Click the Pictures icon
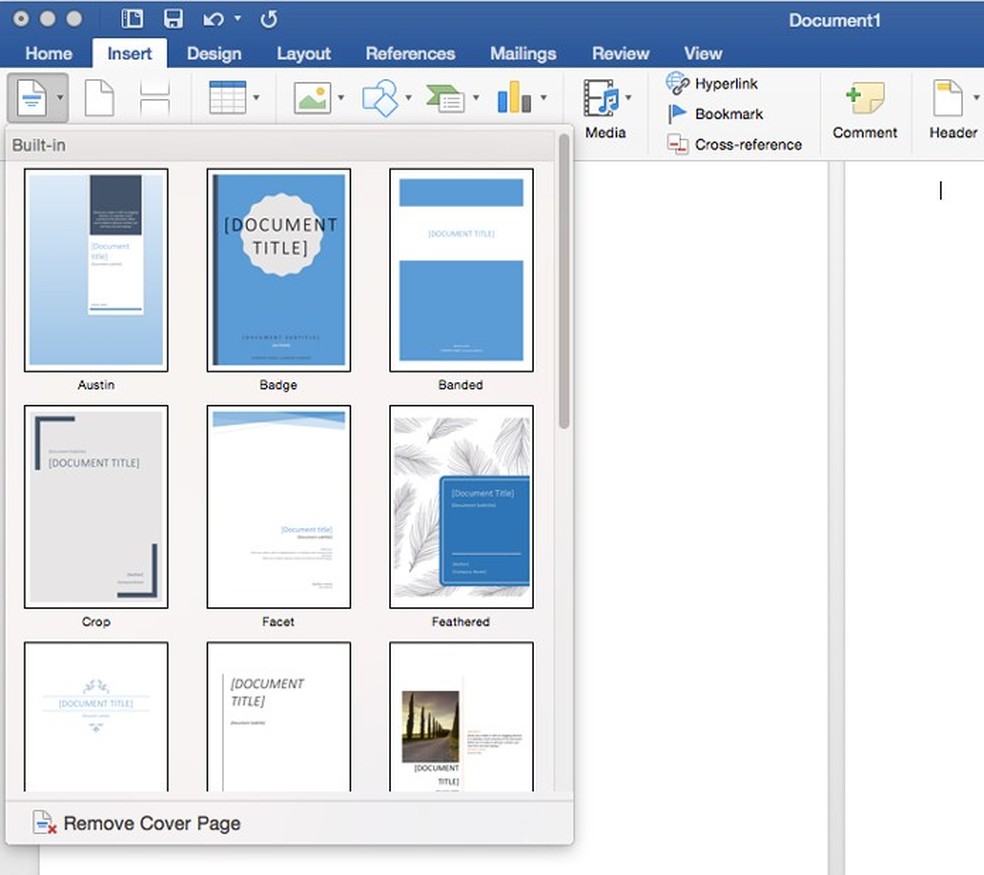 coord(312,98)
